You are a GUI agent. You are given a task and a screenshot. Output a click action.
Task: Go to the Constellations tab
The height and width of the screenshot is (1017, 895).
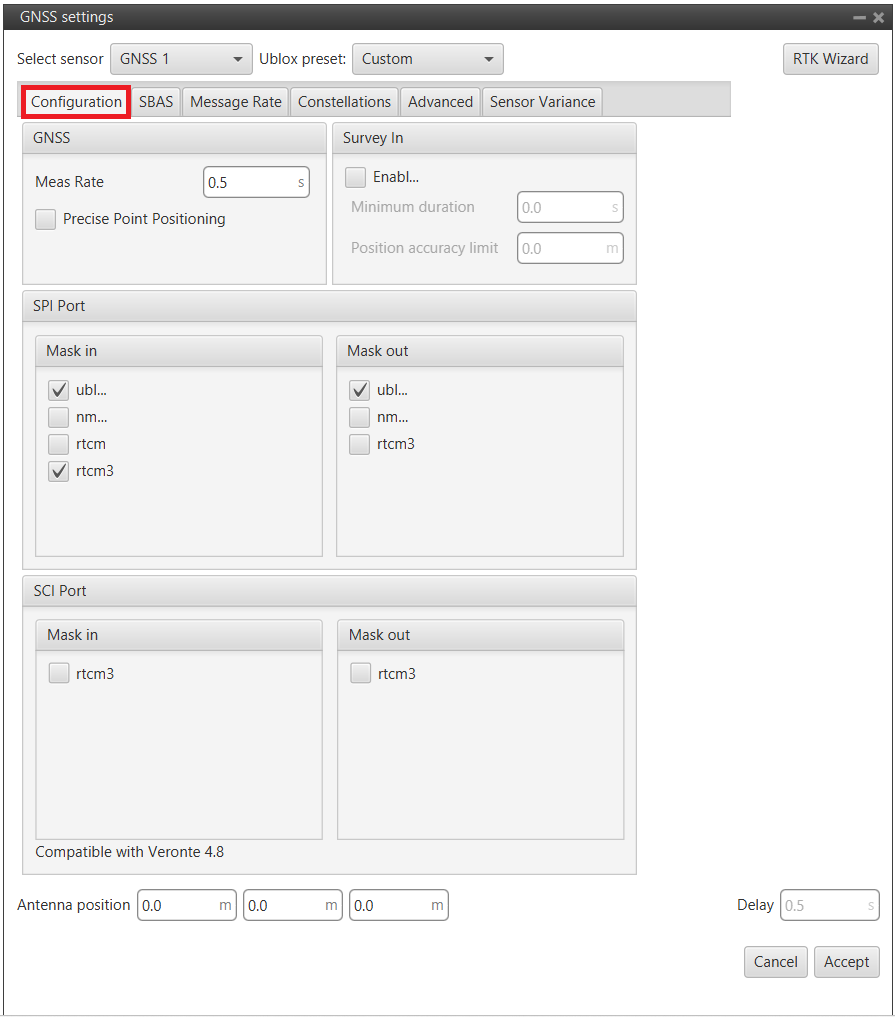[344, 102]
